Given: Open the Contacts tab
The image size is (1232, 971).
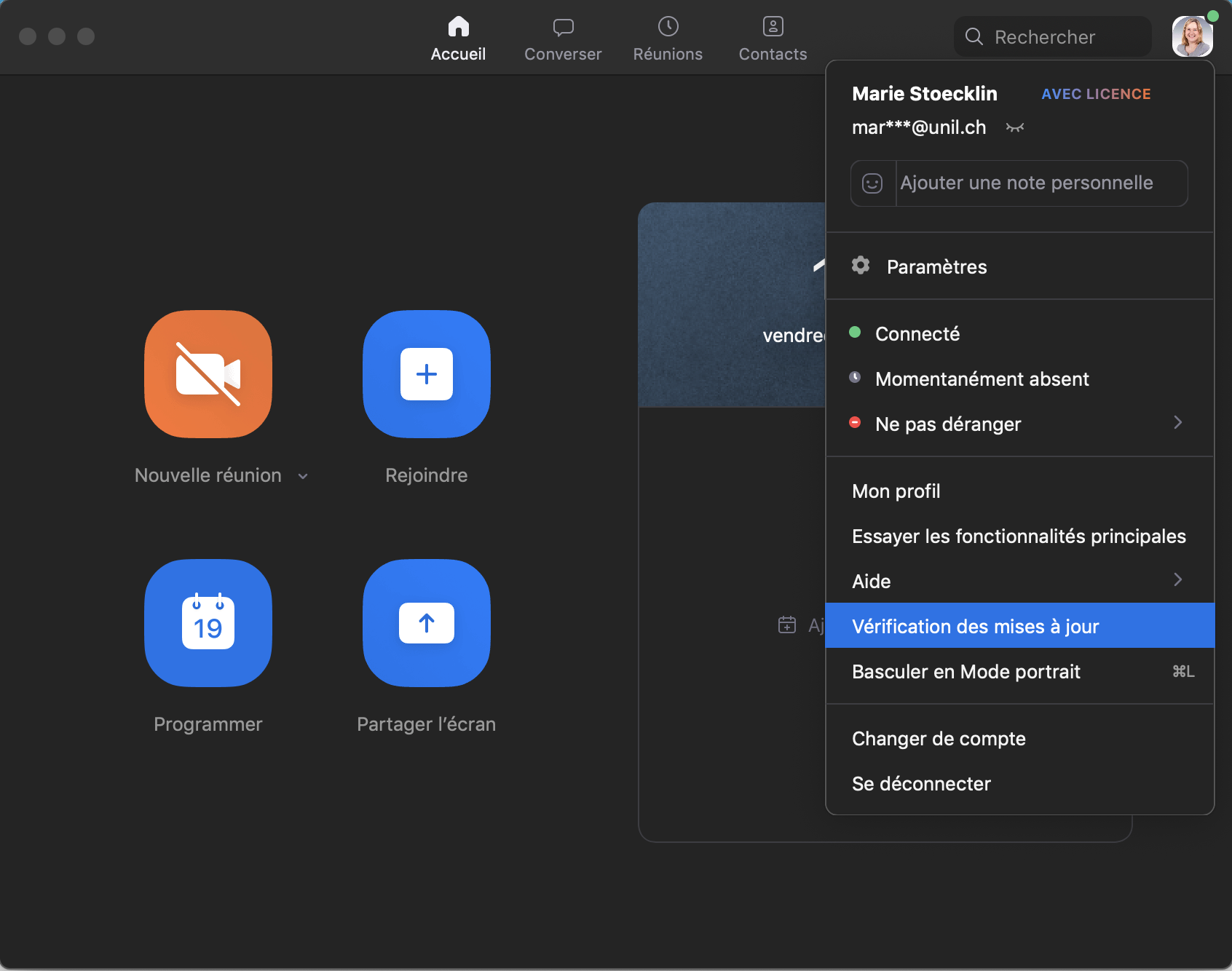Looking at the screenshot, I should click(x=773, y=38).
